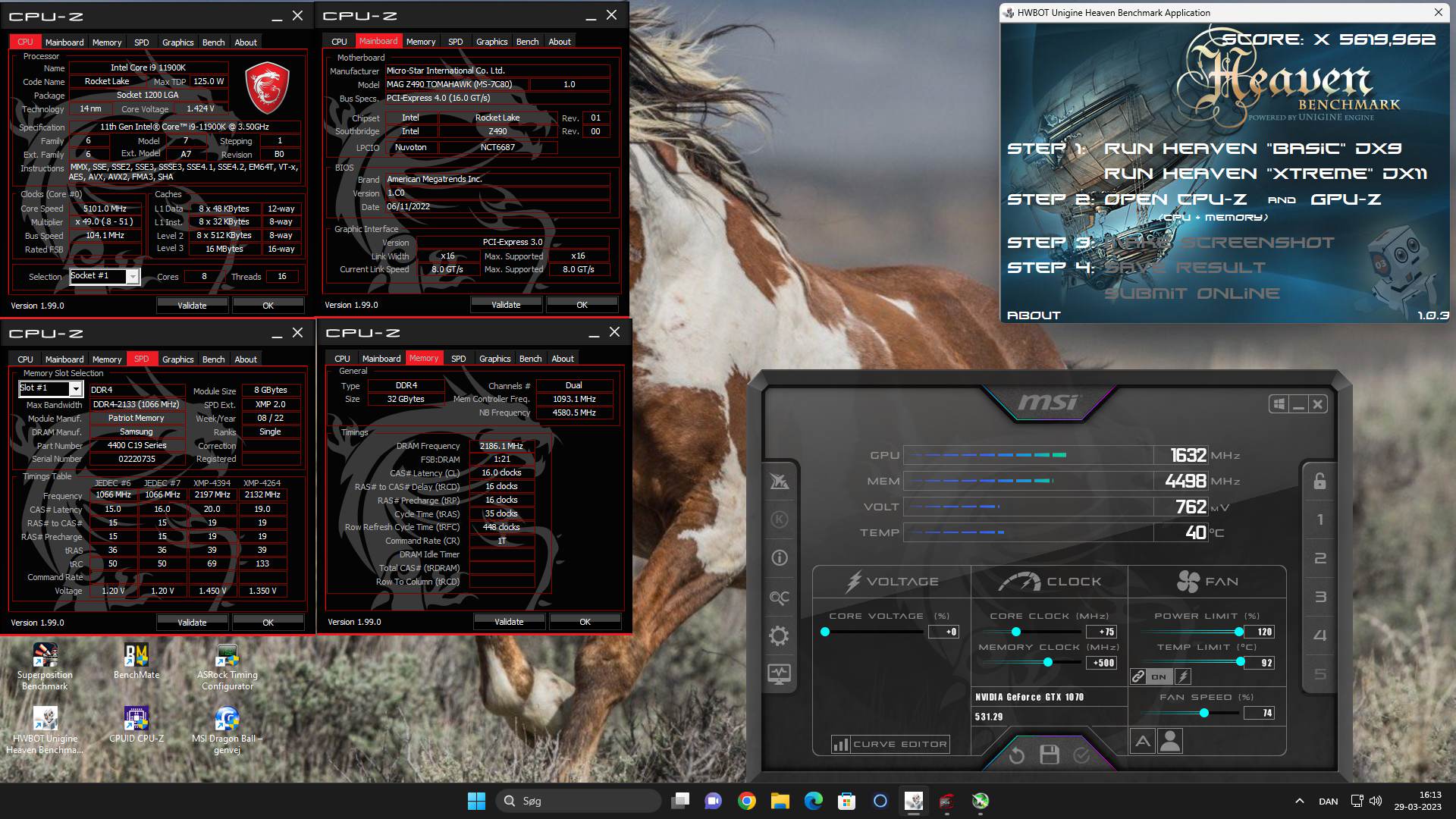Open the Afterburner information icon

pos(779,558)
